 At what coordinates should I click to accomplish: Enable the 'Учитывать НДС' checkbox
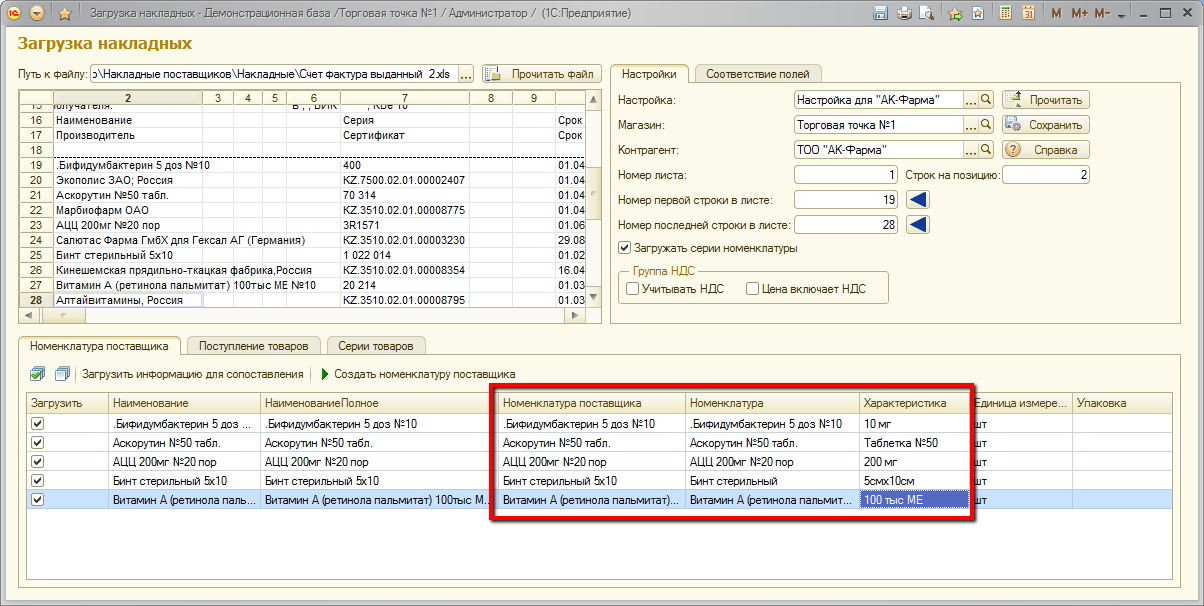click(x=632, y=289)
